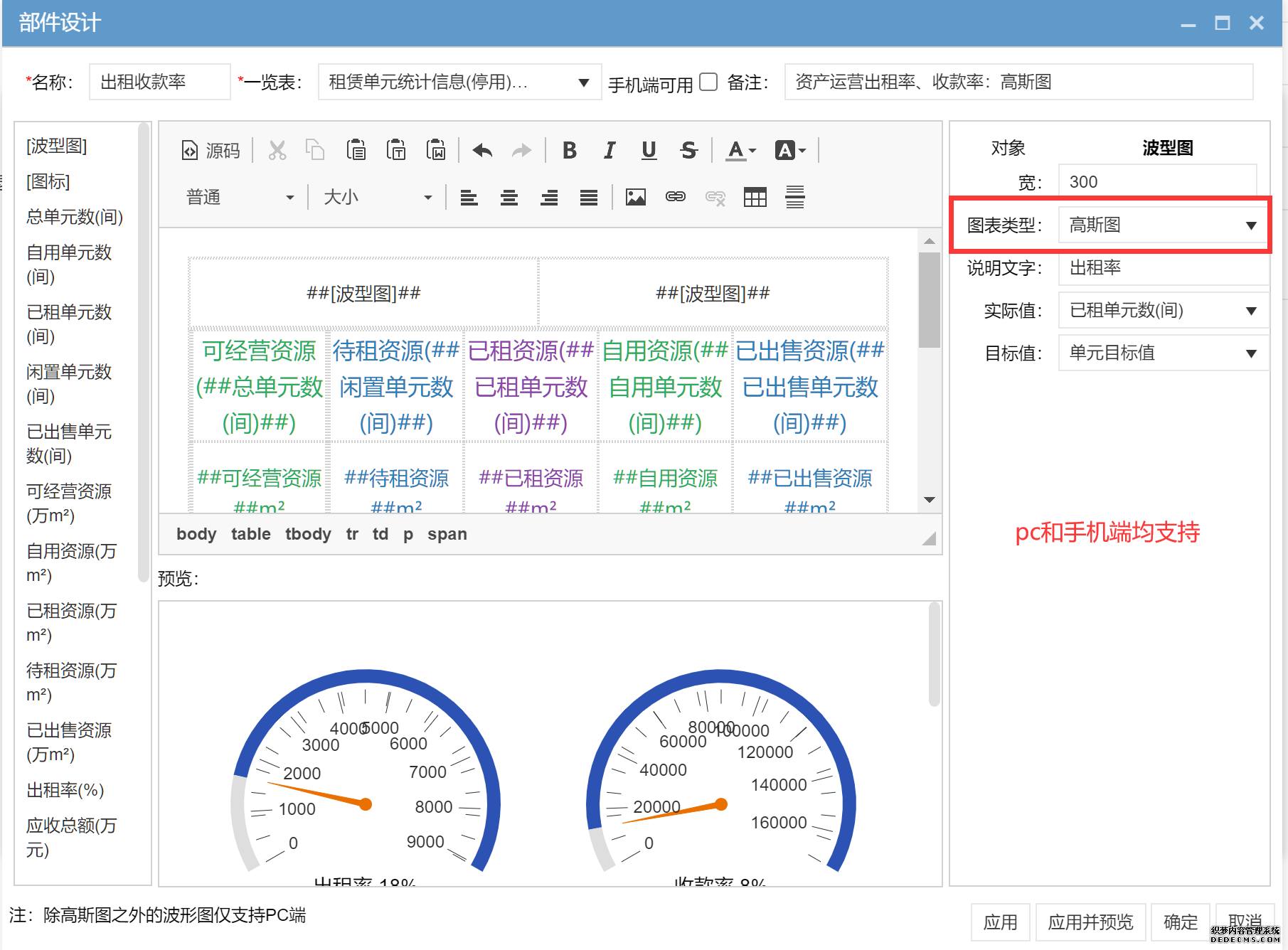Click the 应用并预览 button

[1090, 922]
